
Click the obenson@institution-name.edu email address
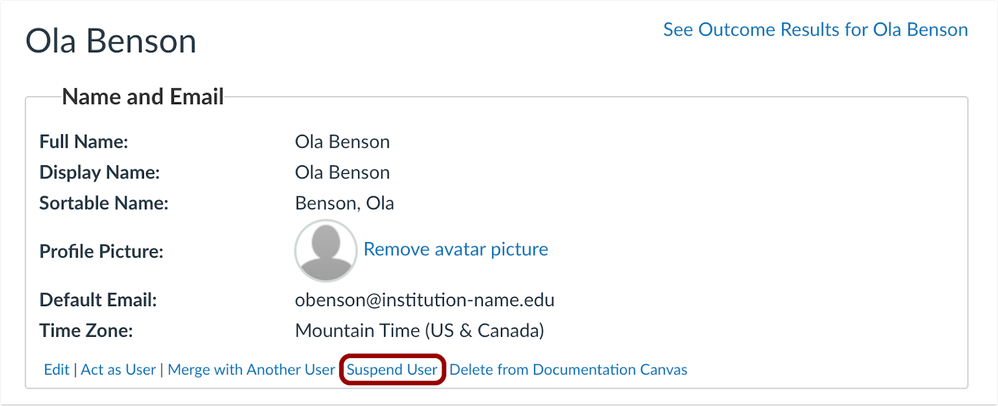coord(424,300)
